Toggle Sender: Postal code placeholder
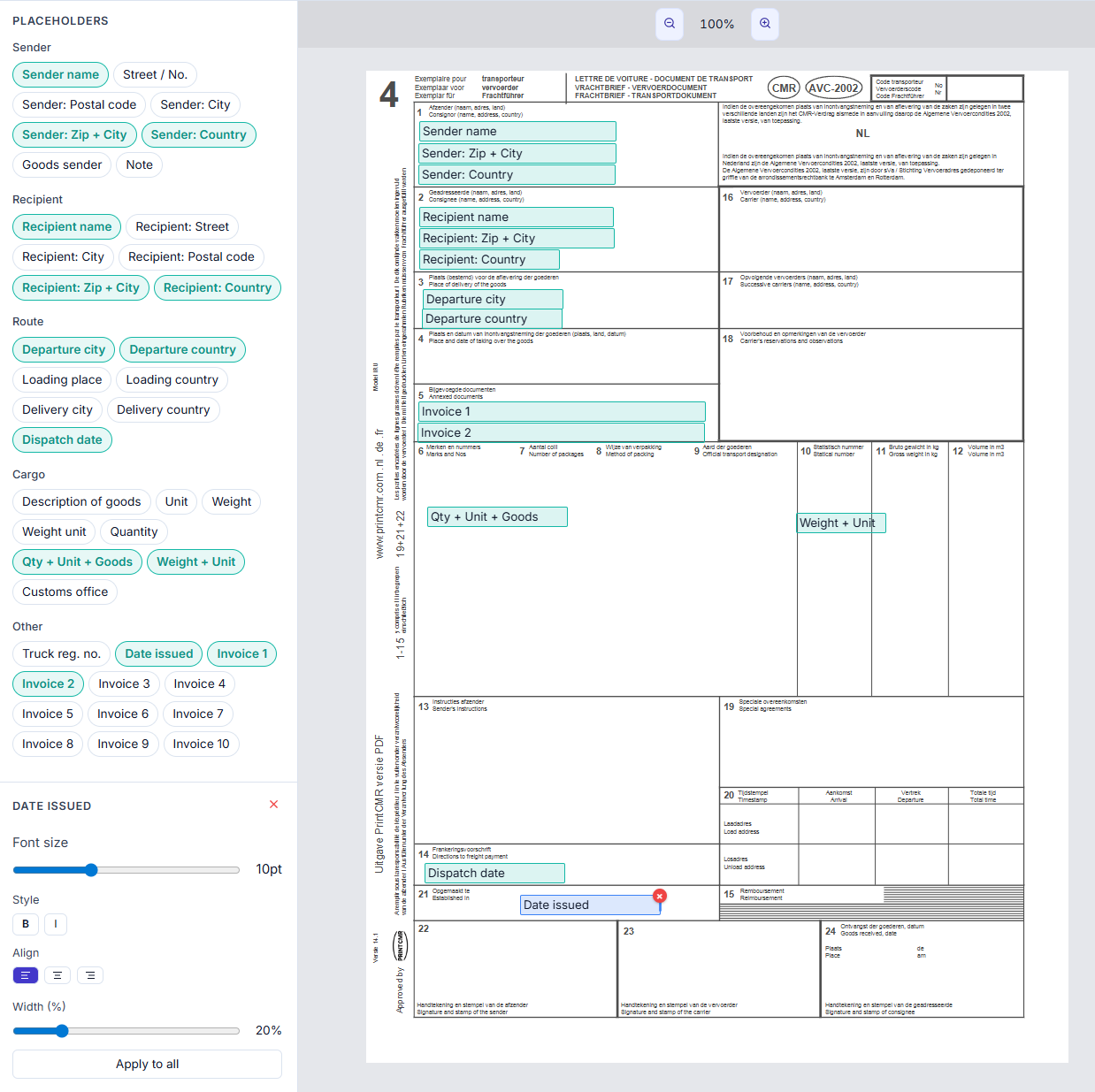The image size is (1095, 1092). 79,104
